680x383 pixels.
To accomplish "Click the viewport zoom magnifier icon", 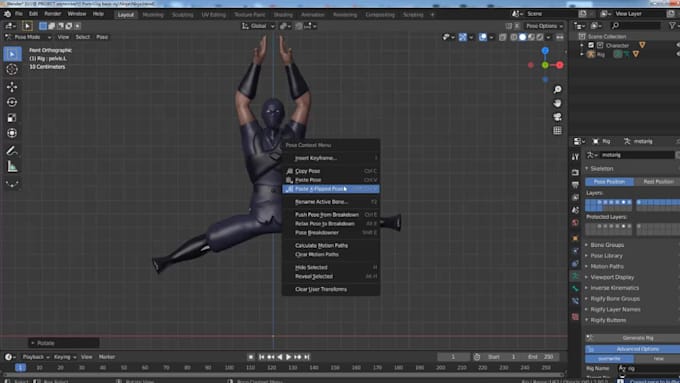I will pyautogui.click(x=557, y=89).
